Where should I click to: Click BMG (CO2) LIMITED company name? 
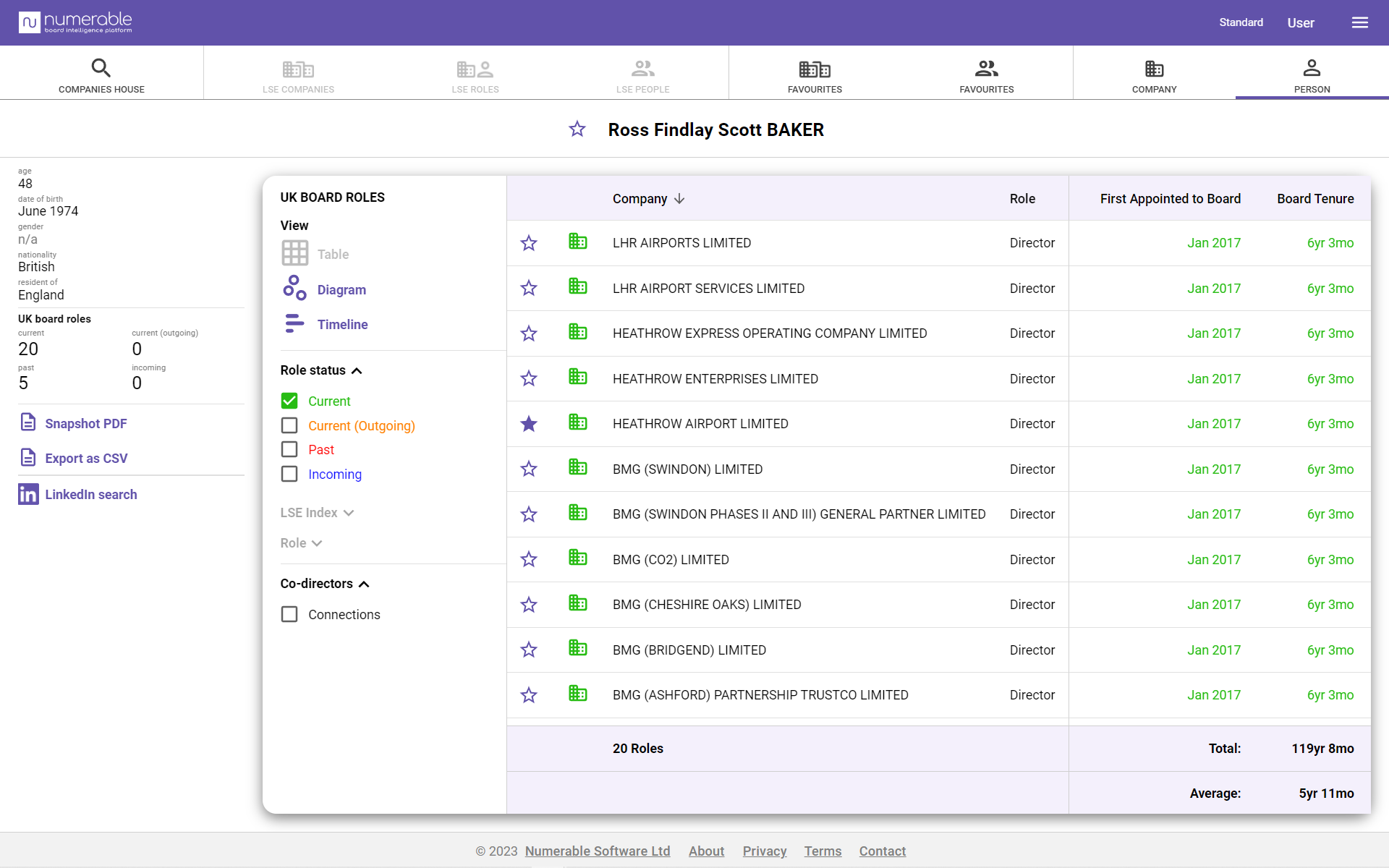(671, 560)
